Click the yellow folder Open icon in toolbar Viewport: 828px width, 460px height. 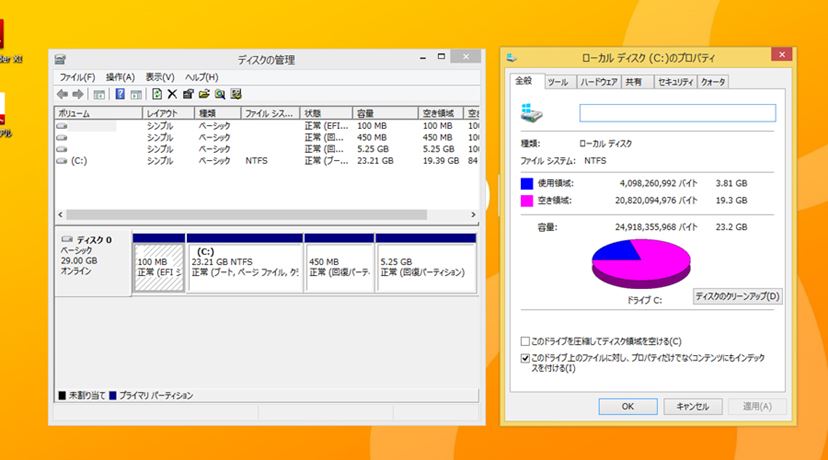tap(204, 94)
